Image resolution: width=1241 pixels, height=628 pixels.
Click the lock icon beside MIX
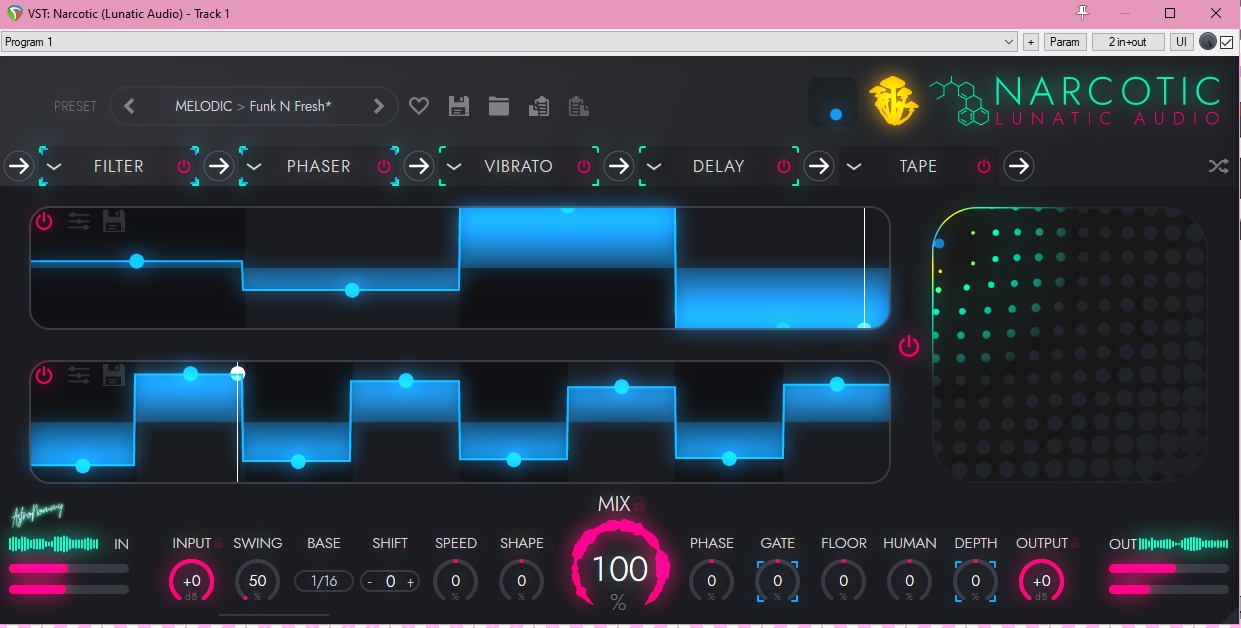(640, 504)
